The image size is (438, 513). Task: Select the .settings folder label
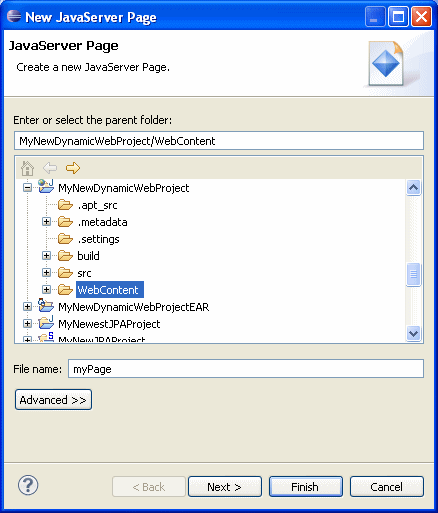point(98,239)
